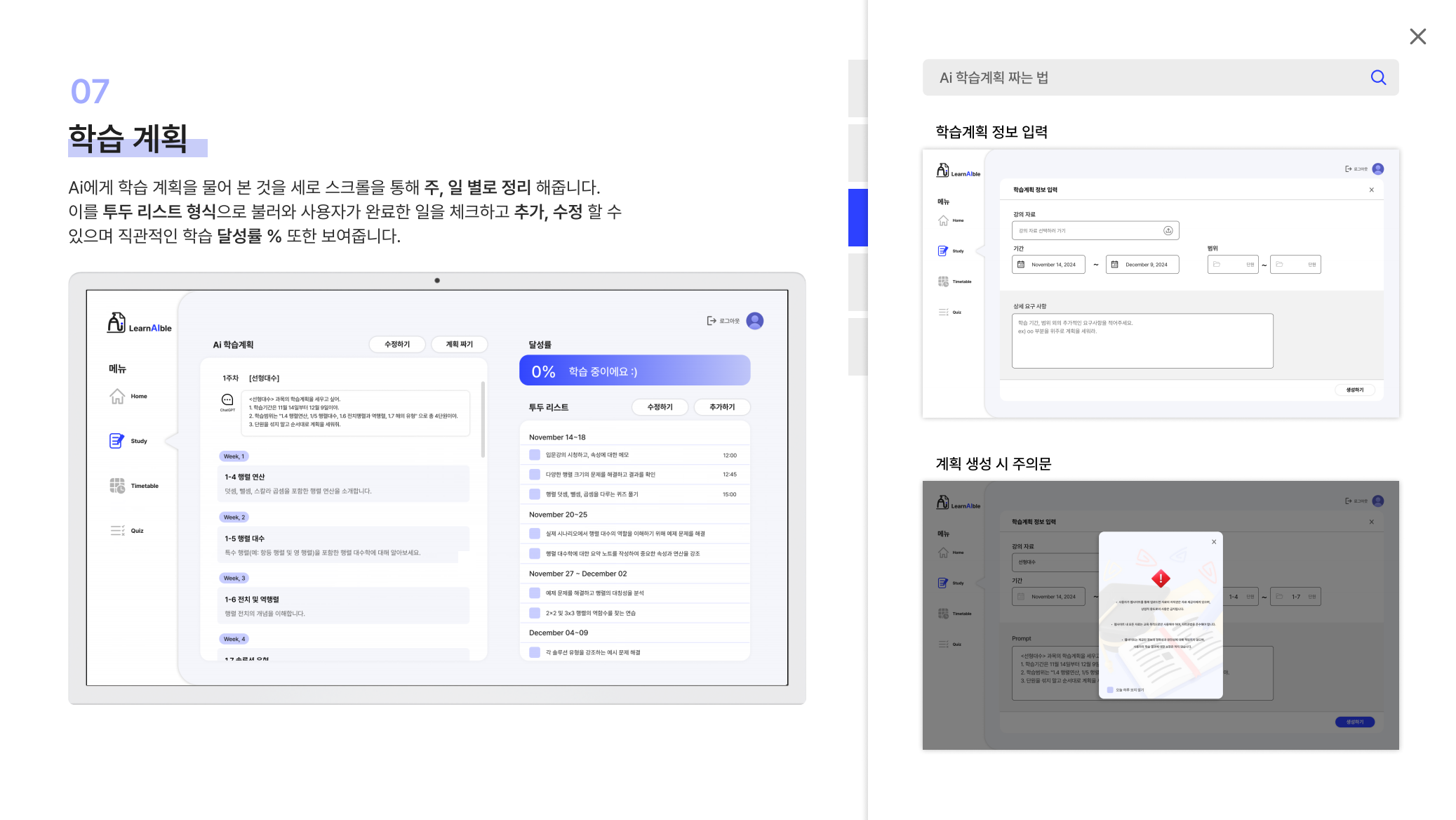
Task: Select the Week, 3 tag
Action: [234, 578]
